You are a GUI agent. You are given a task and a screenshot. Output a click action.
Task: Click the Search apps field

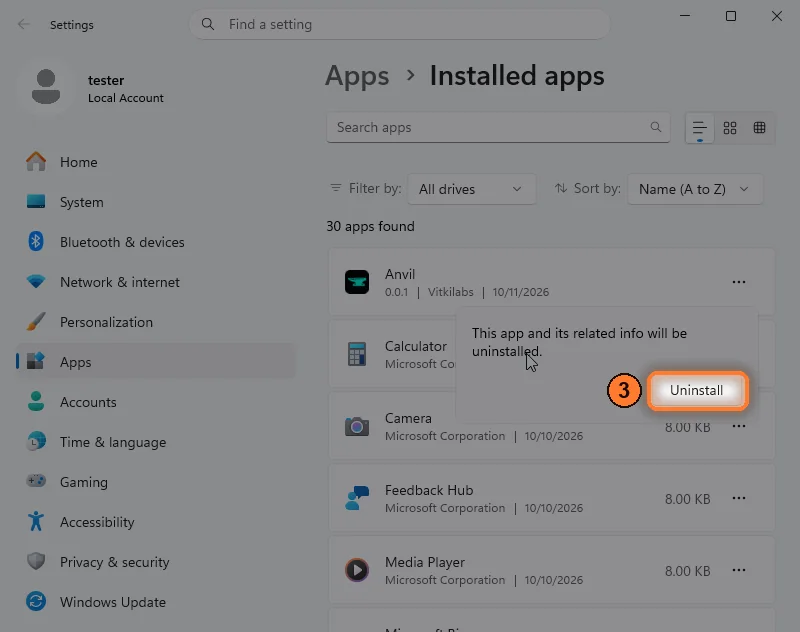498,128
